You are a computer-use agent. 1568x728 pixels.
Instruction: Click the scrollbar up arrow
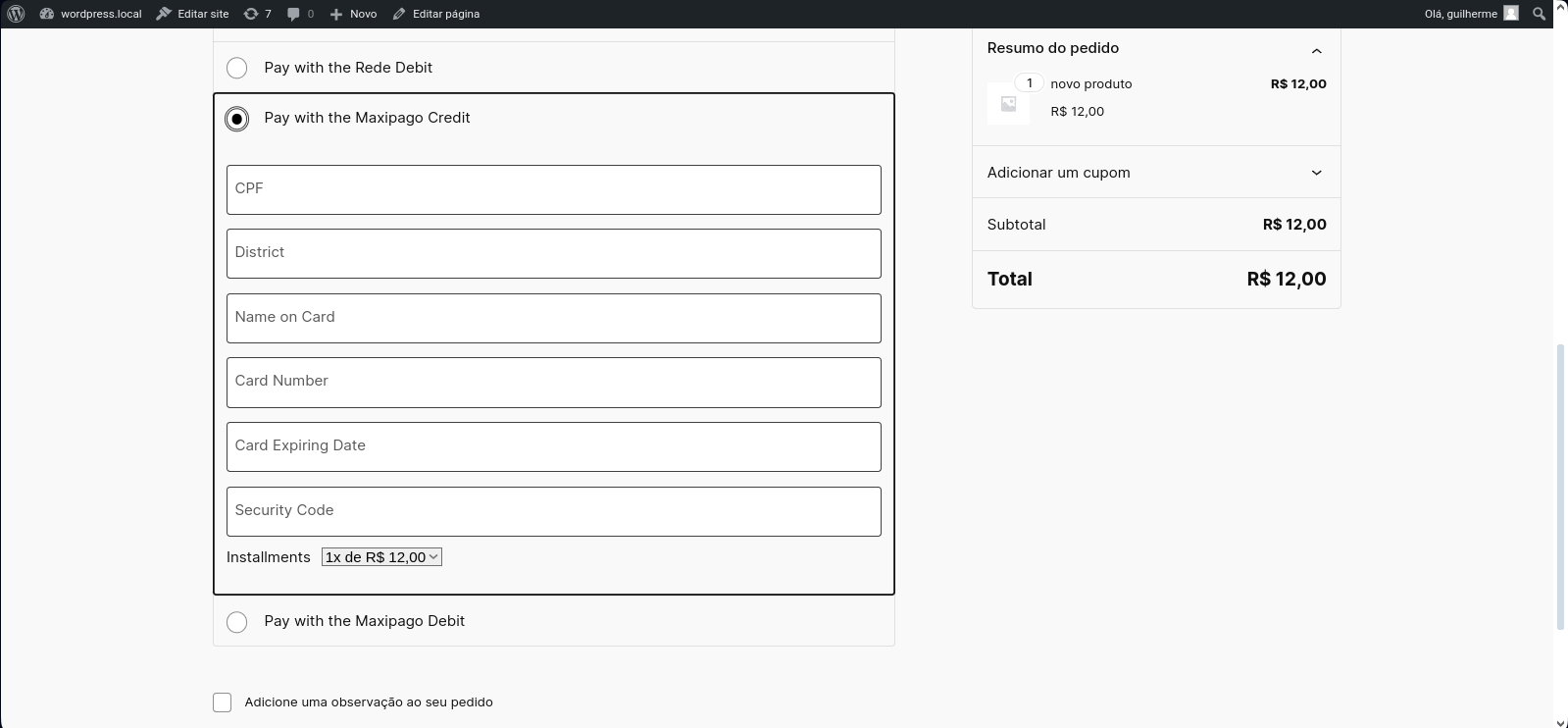(1560, 6)
